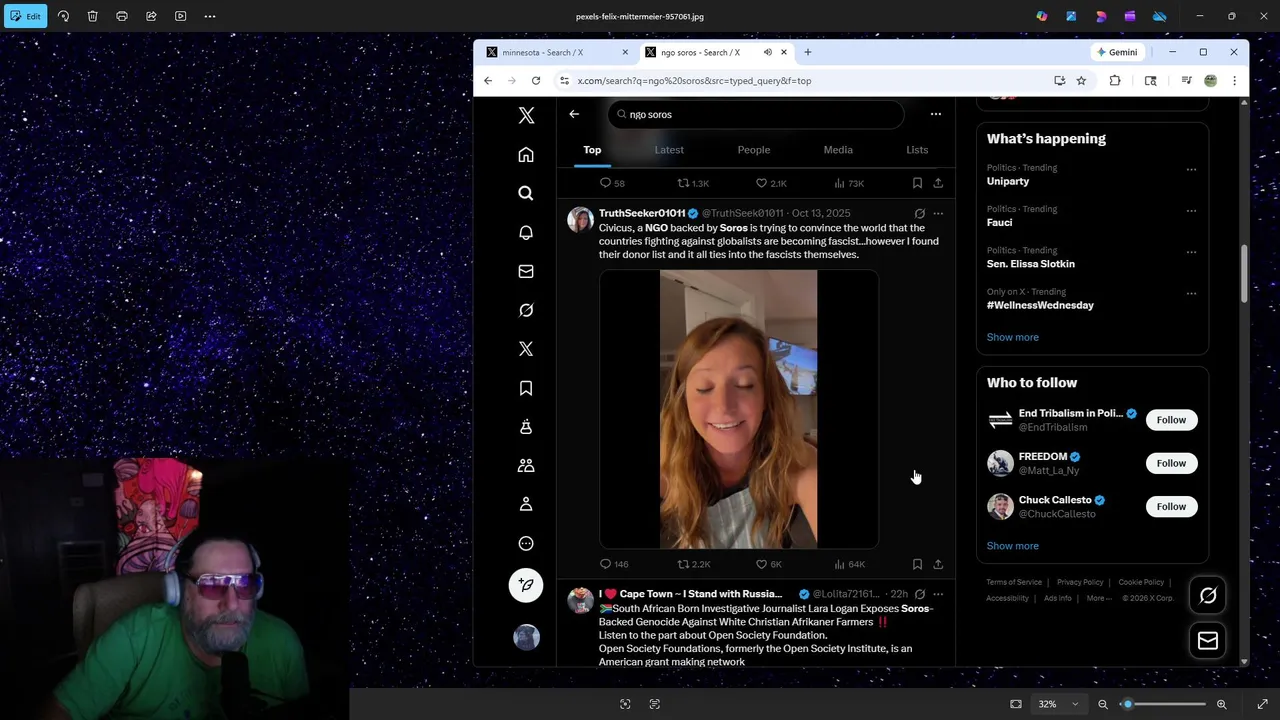
Task: Open more options on Cape Town post
Action: coord(938,594)
